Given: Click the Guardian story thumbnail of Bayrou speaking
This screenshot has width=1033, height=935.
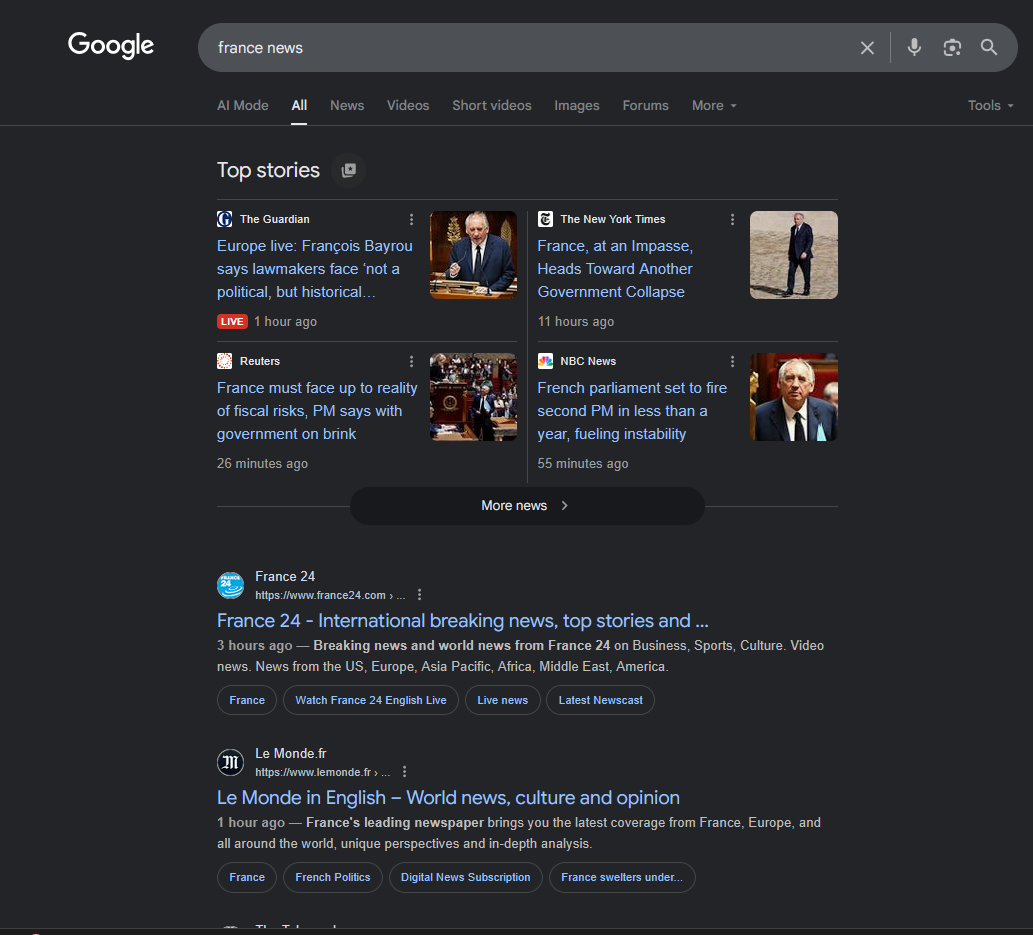Looking at the screenshot, I should pyautogui.click(x=474, y=255).
